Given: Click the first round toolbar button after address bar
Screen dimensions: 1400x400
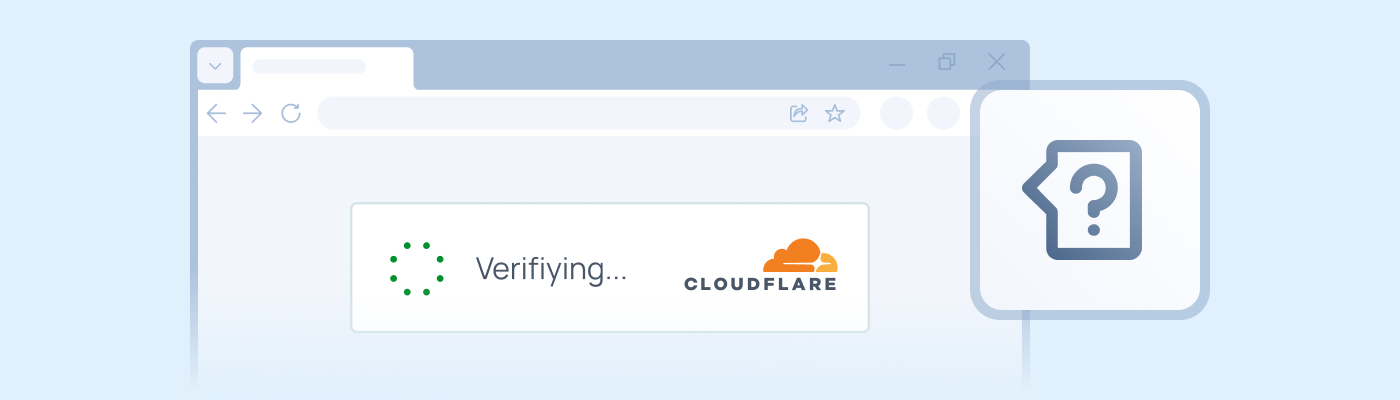Looking at the screenshot, I should pyautogui.click(x=897, y=114).
